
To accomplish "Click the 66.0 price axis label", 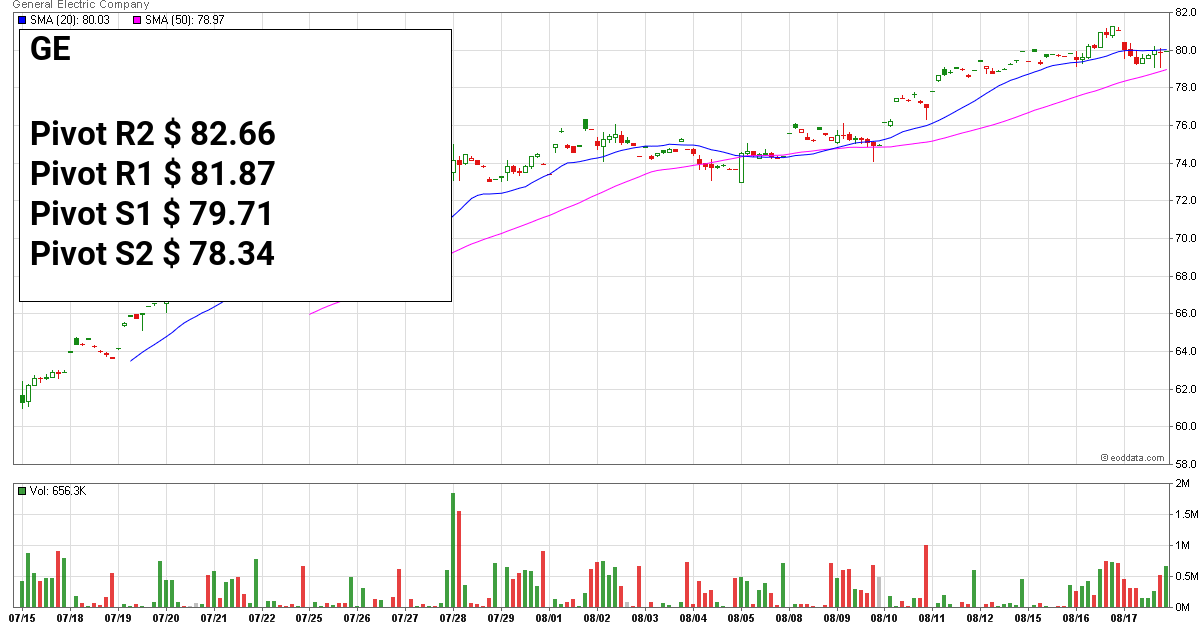I will pos(1185,314).
